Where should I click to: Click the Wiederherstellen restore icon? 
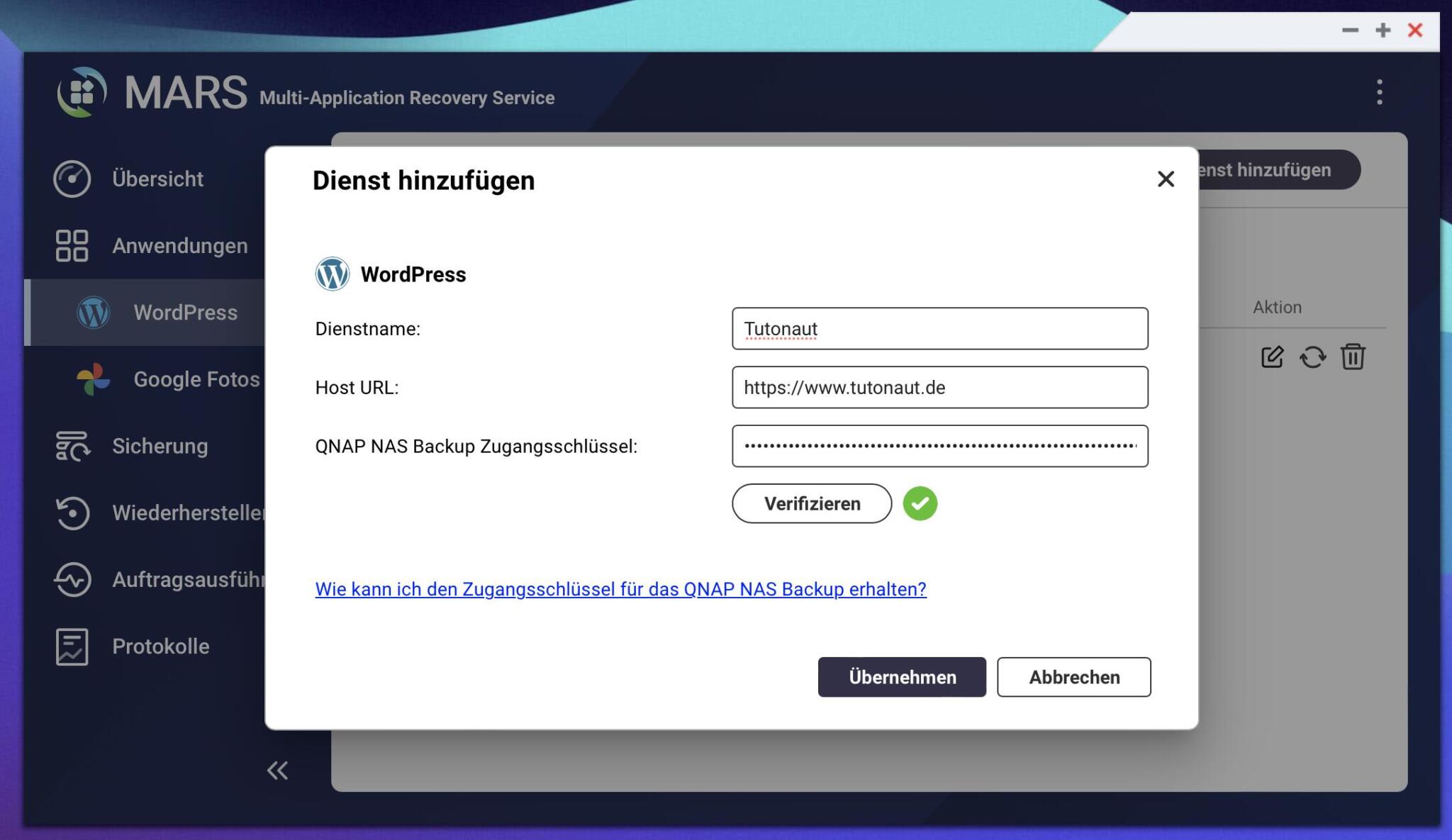(72, 513)
